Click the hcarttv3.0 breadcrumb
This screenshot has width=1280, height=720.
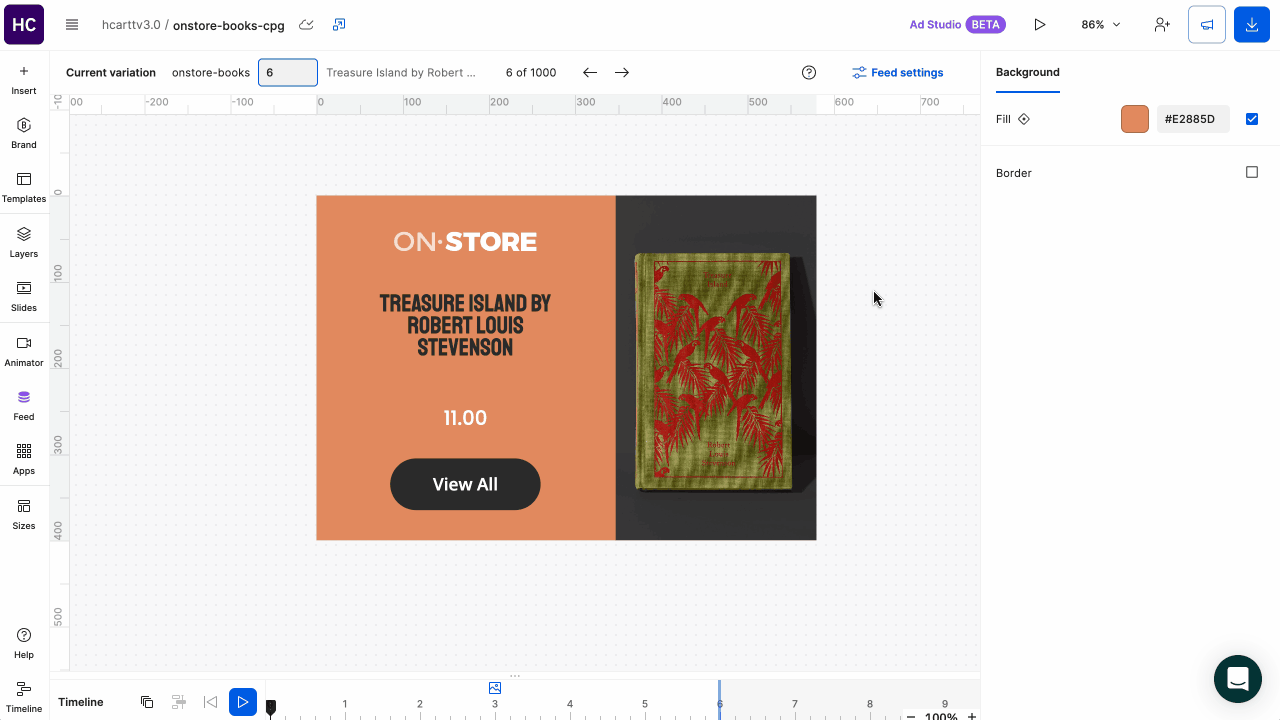point(131,25)
